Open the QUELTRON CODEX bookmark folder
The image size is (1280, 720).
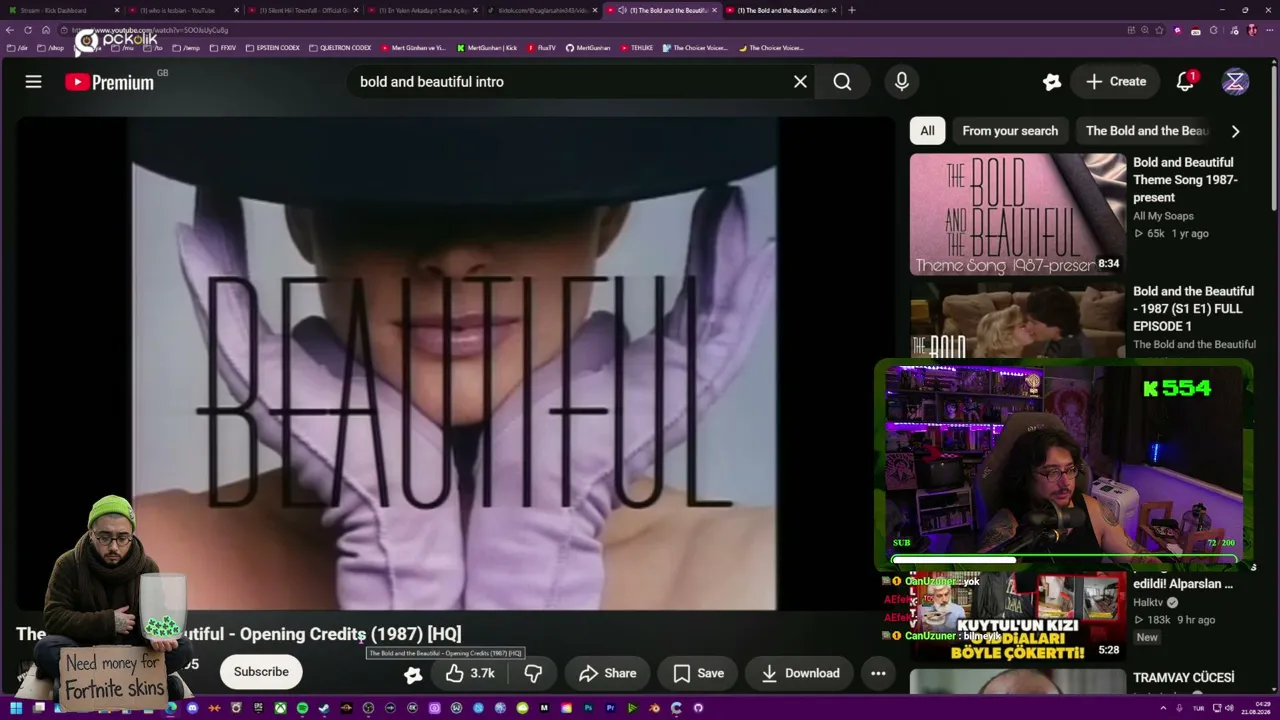point(340,48)
